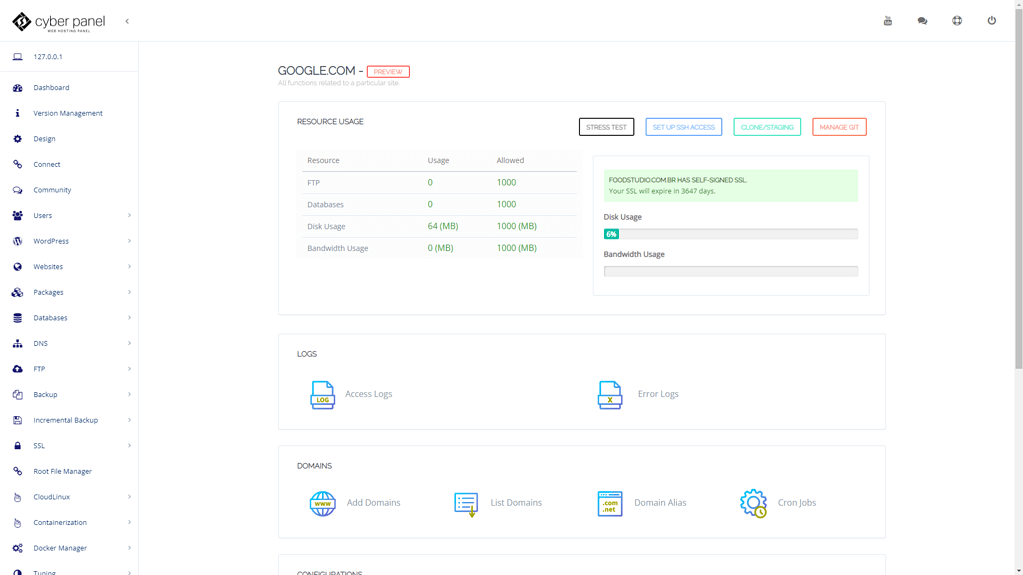Expand the SSL menu chevron
1023x575 pixels.
129,446
